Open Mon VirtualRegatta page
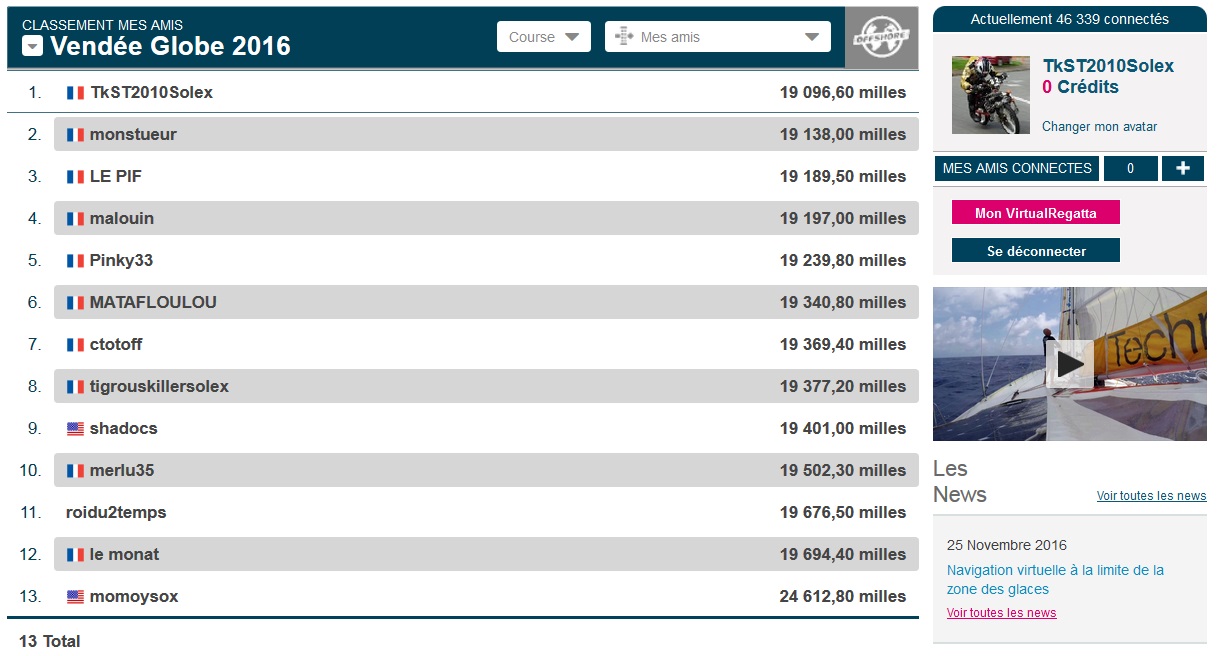 1035,213
